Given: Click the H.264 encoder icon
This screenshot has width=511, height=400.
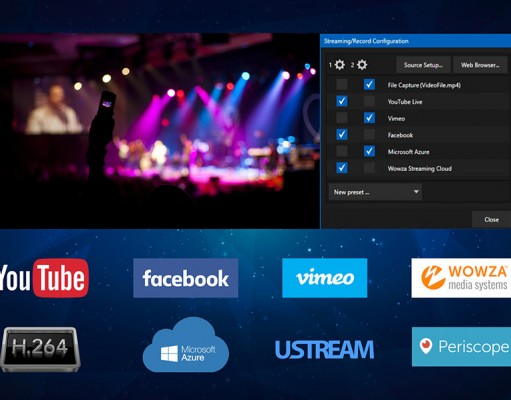Looking at the screenshot, I should pos(40,349).
